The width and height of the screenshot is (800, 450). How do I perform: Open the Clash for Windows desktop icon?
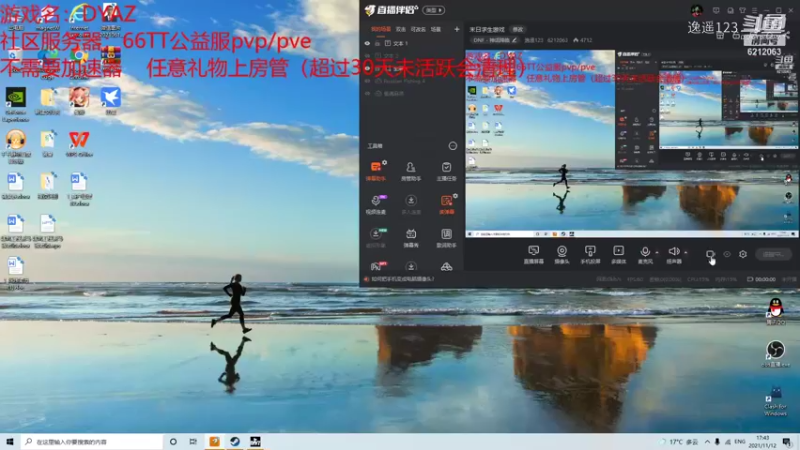[x=776, y=401]
